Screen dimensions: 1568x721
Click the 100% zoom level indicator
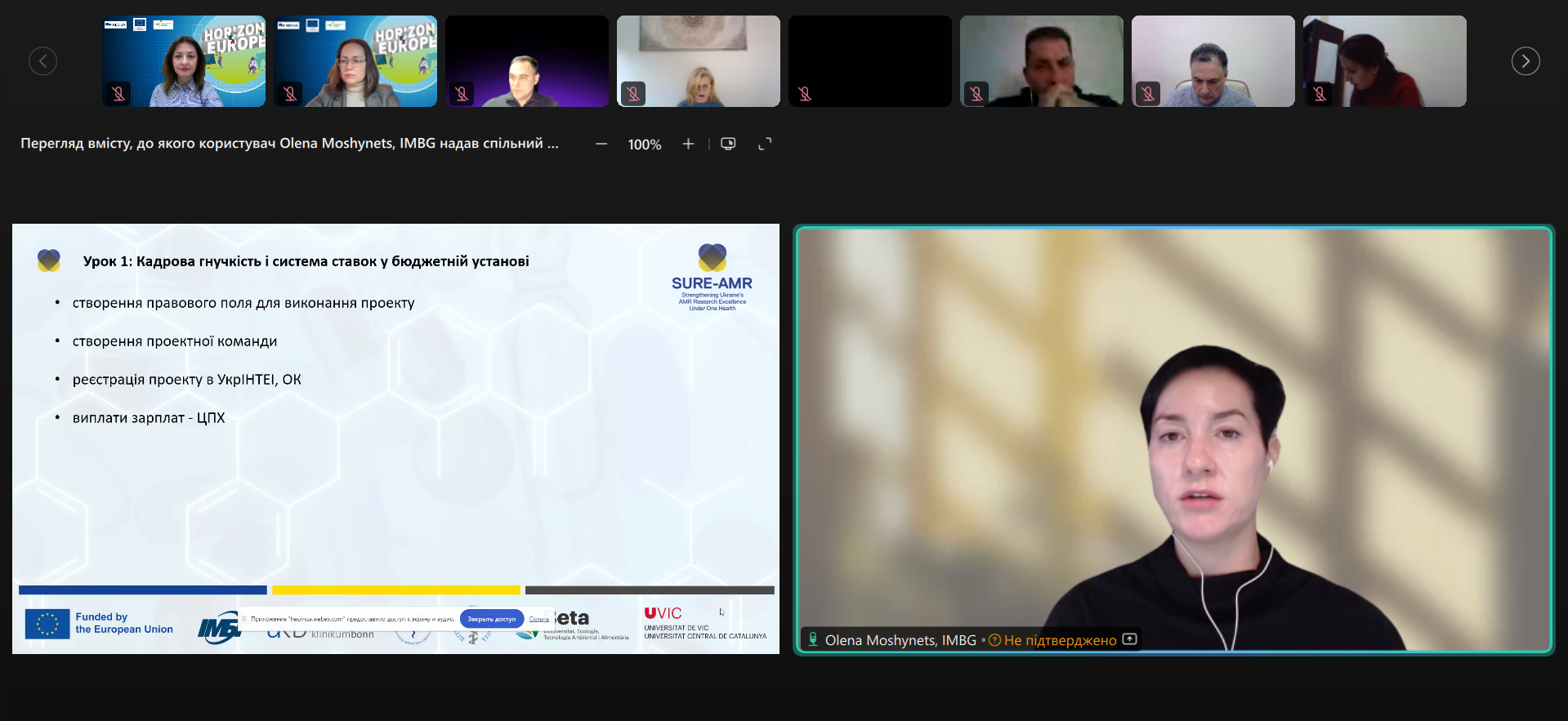click(644, 145)
